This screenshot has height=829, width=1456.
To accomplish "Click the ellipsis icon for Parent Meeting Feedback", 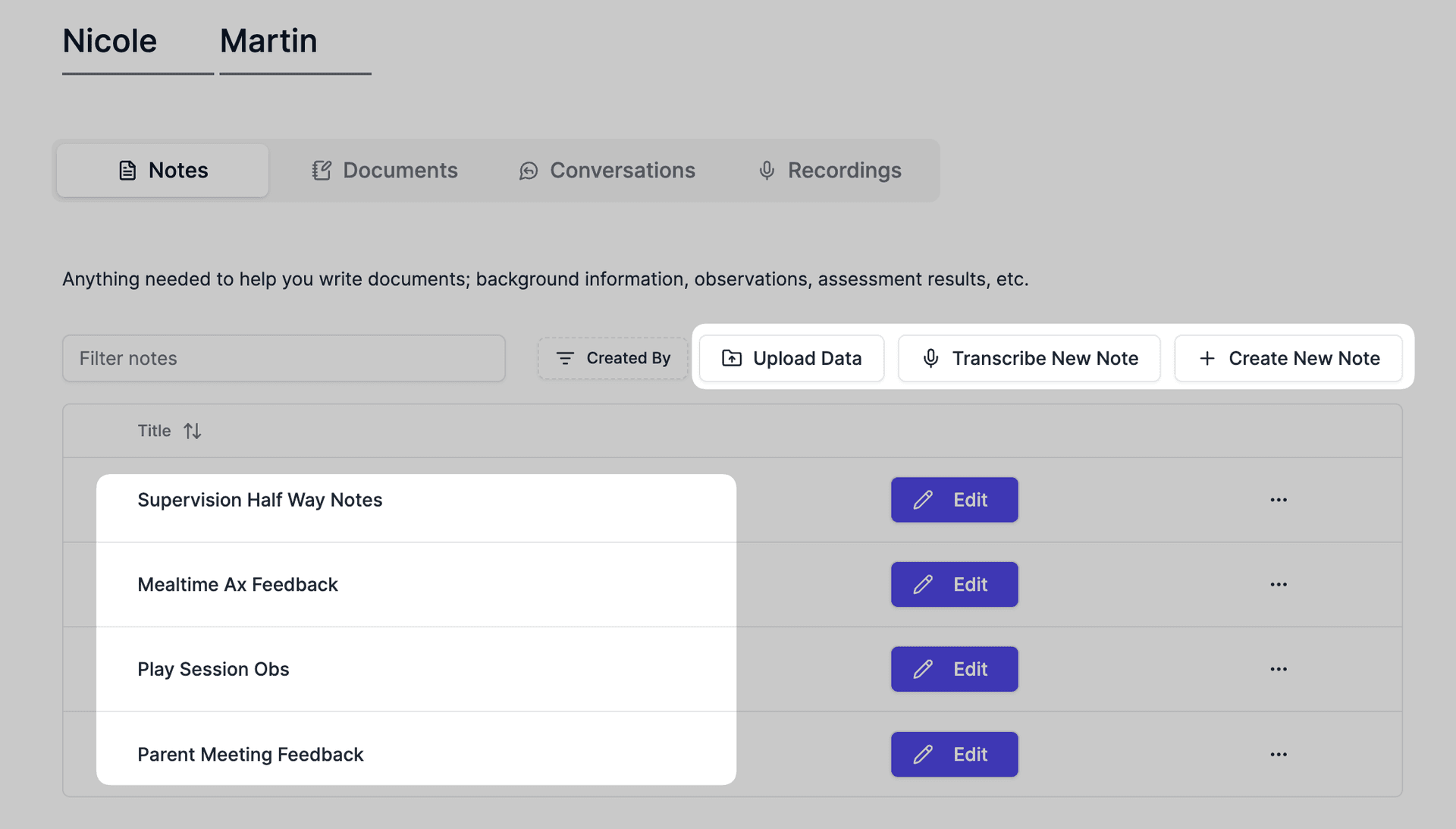I will tap(1279, 754).
